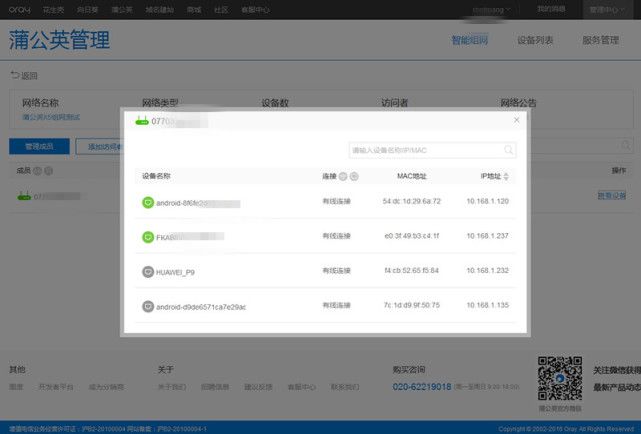Click the search magnifier icon in the dialog
The width and height of the screenshot is (641, 434).
[509, 150]
